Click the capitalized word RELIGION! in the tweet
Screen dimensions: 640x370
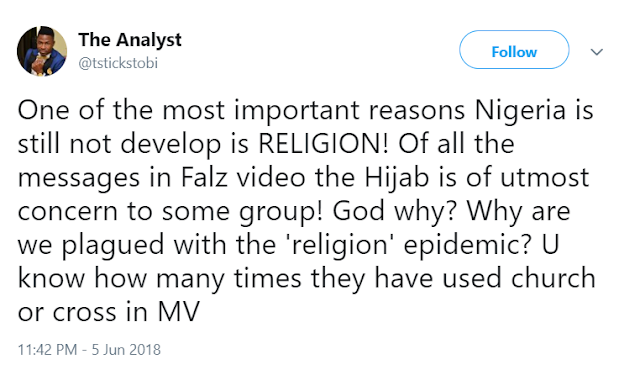323,143
